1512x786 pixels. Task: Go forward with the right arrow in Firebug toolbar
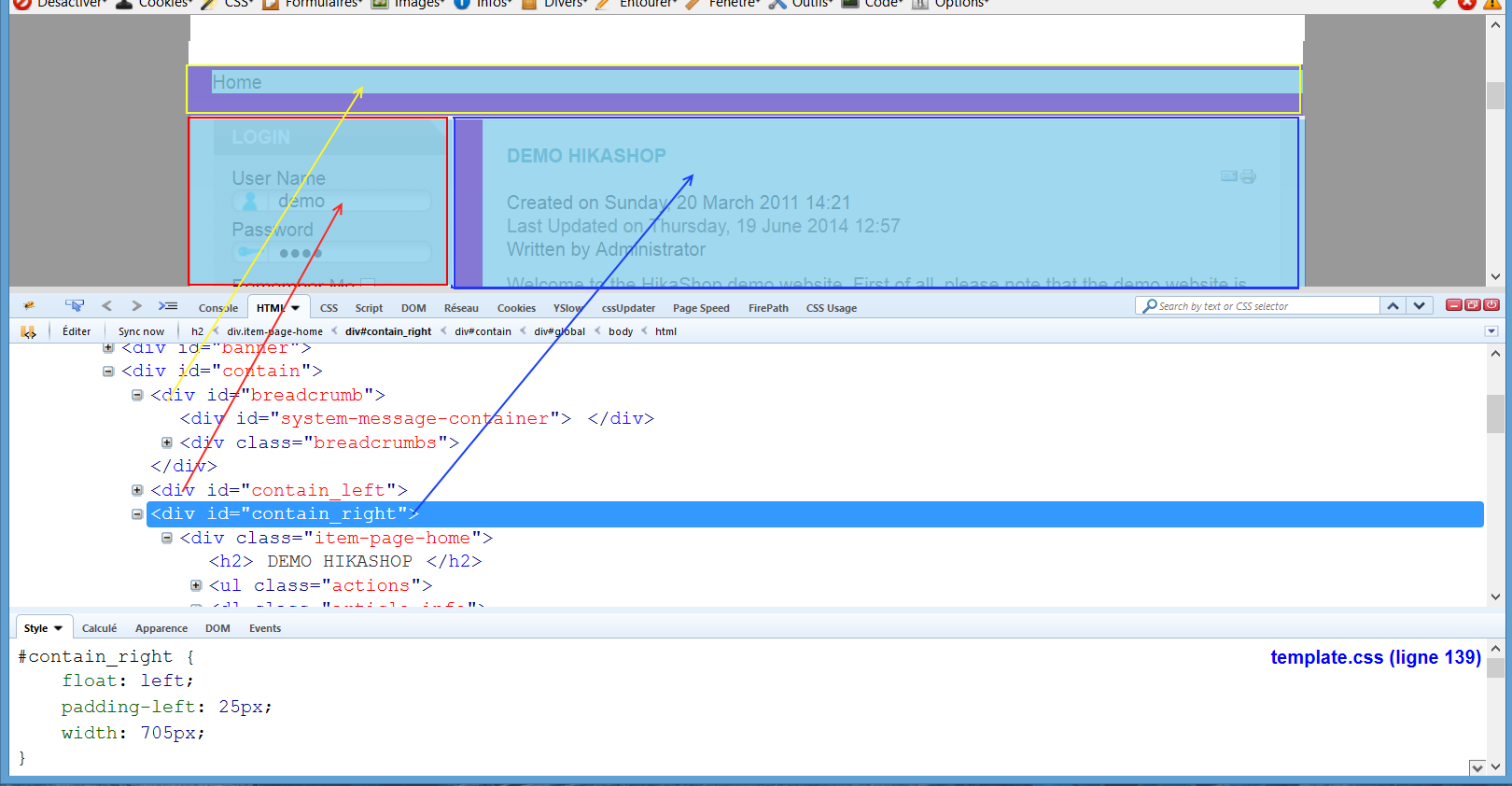pyautogui.click(x=137, y=306)
